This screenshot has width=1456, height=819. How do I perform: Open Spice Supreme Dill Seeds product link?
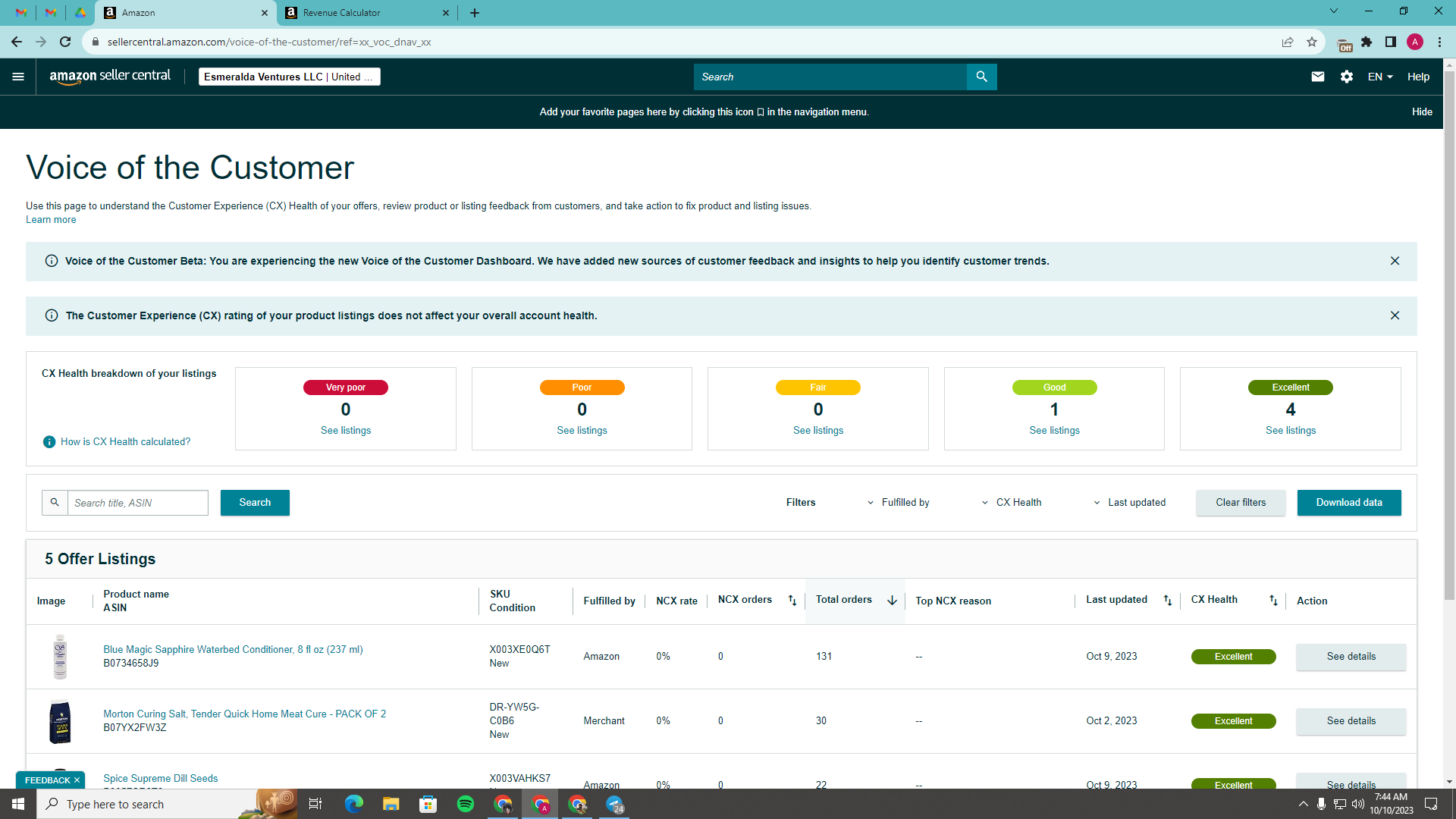click(160, 779)
